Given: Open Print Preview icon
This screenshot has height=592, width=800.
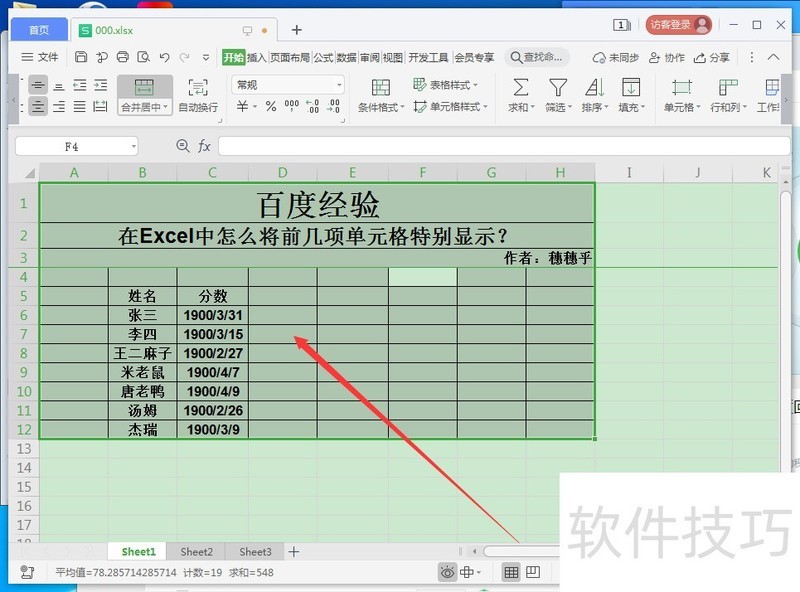Looking at the screenshot, I should click(143, 57).
